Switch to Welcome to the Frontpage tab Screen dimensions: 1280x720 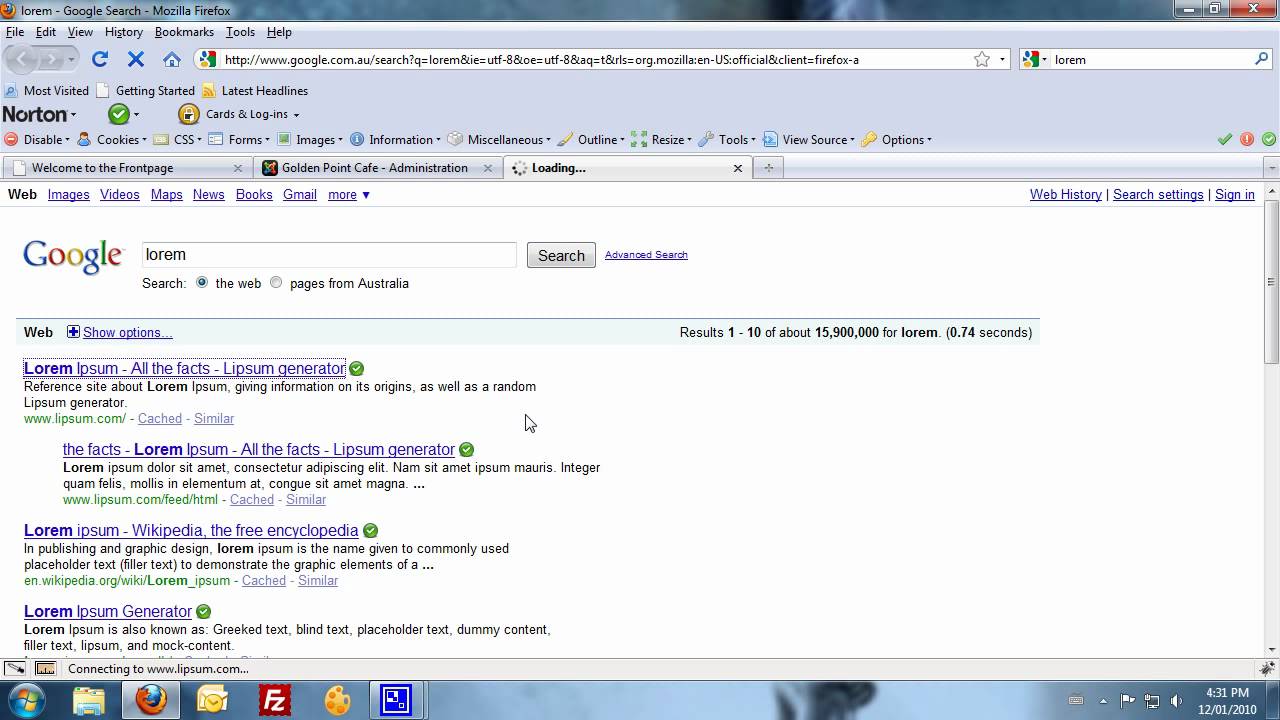tap(126, 168)
